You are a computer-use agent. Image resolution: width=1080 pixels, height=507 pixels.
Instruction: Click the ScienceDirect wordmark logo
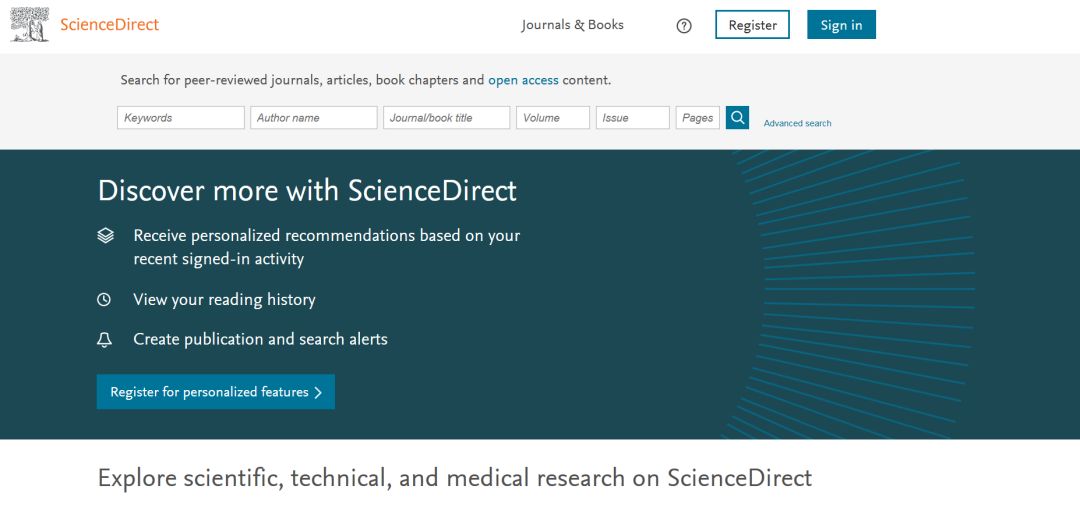[x=109, y=25]
